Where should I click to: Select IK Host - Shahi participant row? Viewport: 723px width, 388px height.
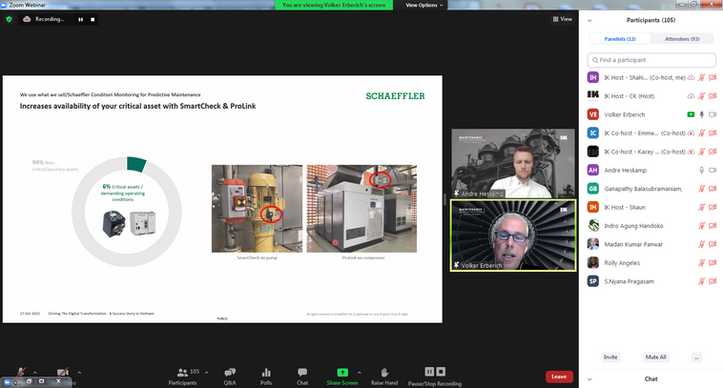pos(651,78)
